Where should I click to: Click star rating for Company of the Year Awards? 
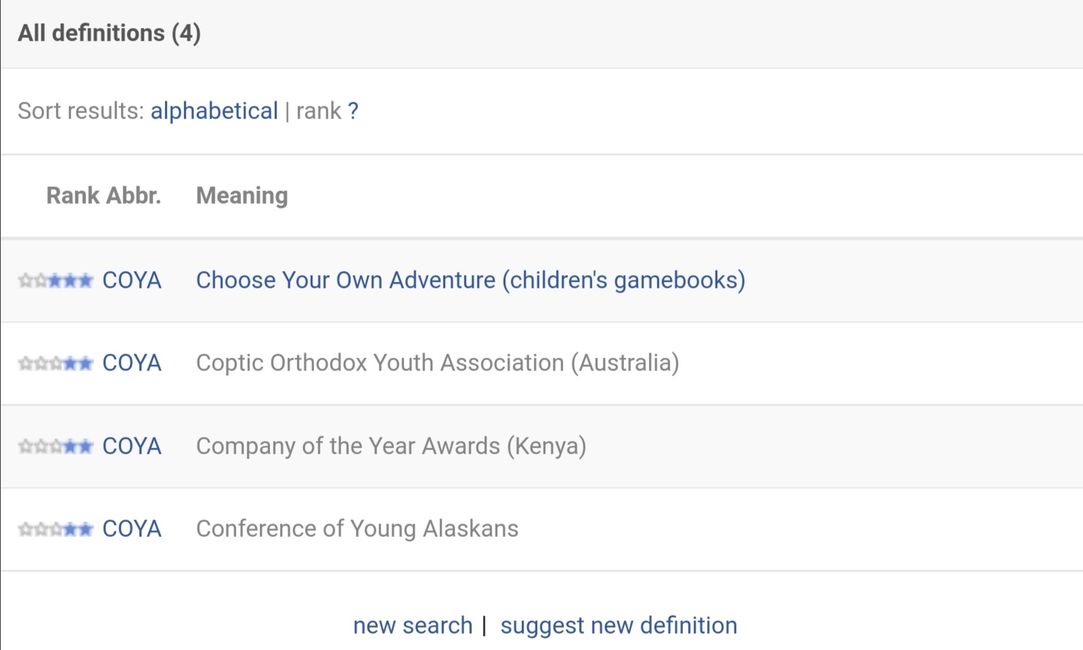pos(56,446)
